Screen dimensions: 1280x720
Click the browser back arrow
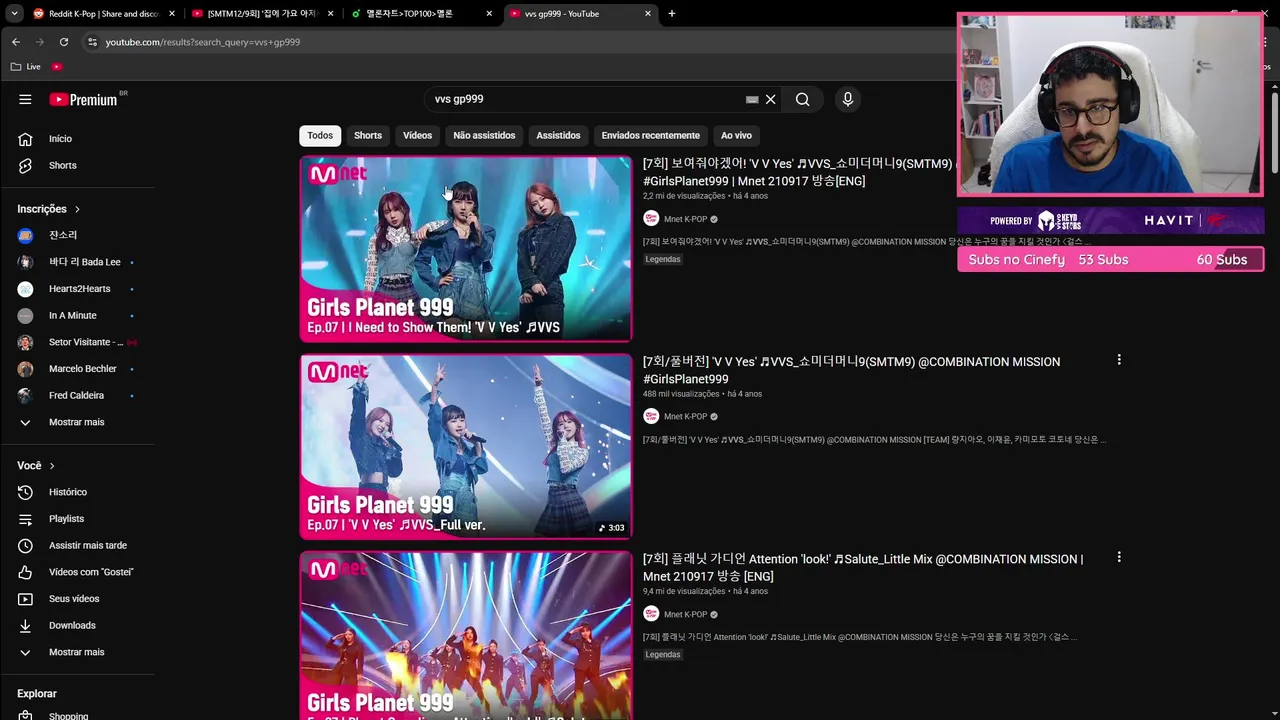pyautogui.click(x=15, y=42)
